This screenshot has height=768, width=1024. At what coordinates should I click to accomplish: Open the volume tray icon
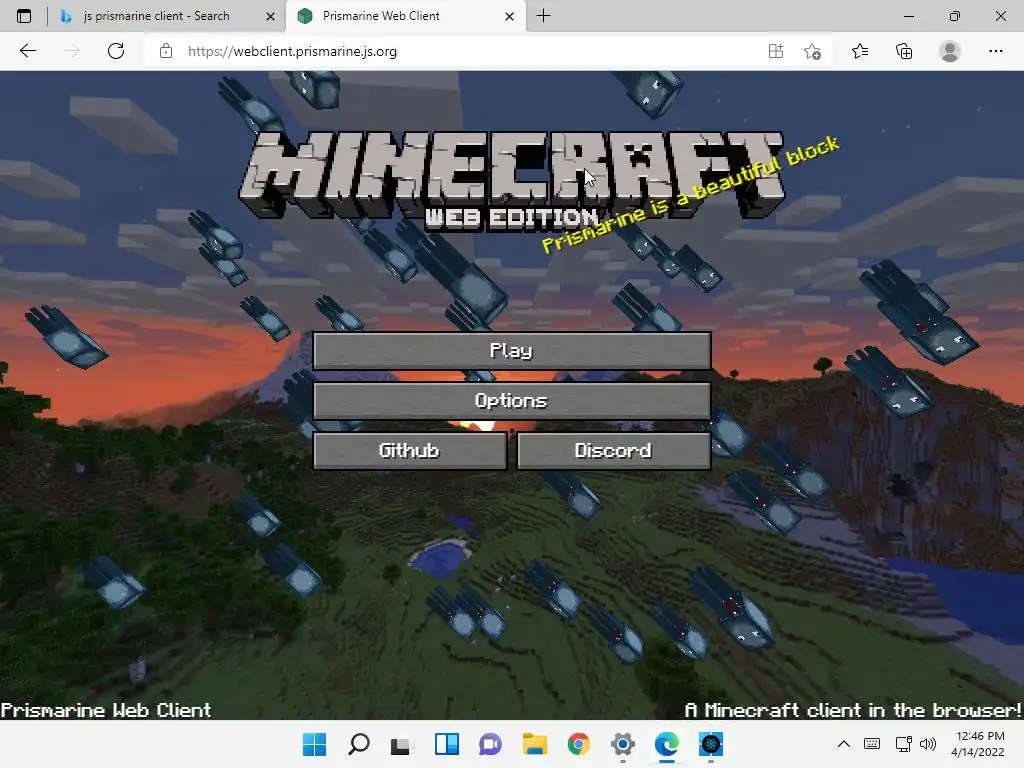pyautogui.click(x=927, y=744)
